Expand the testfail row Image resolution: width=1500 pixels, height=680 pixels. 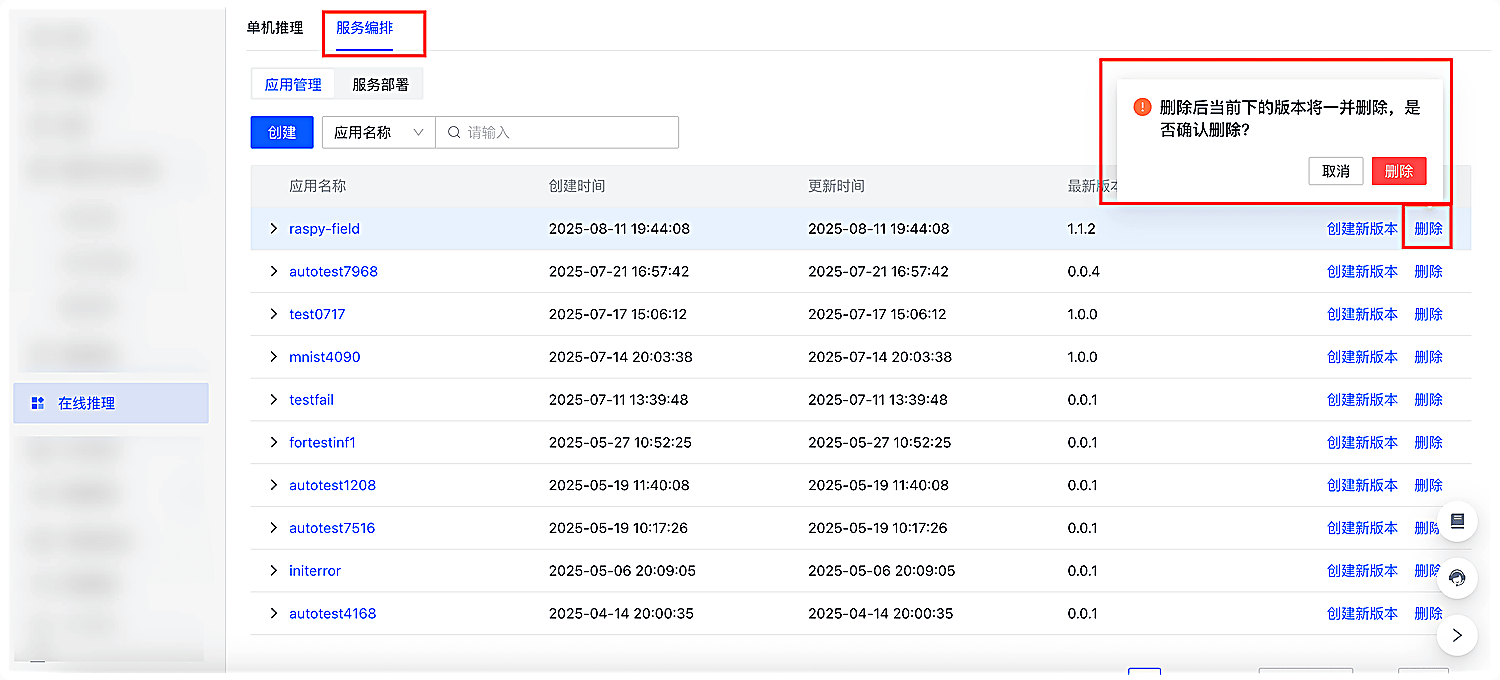tap(273, 400)
